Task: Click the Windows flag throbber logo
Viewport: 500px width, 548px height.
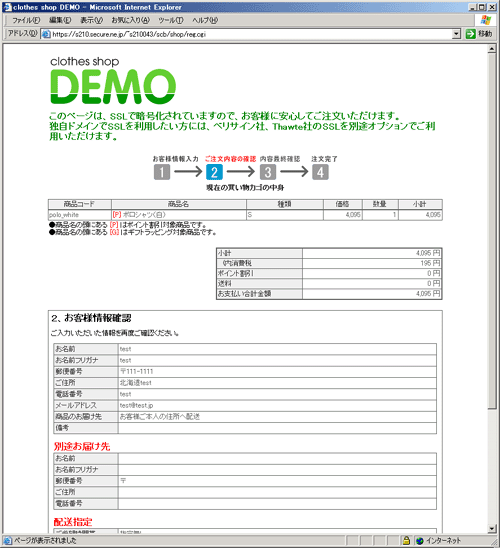Action: pos(486,20)
